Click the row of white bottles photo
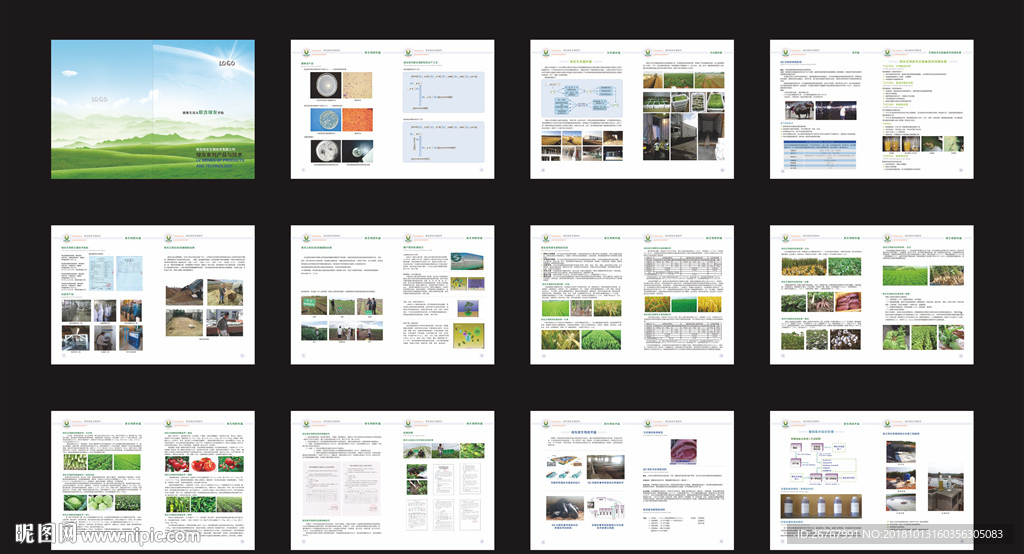The width and height of the screenshot is (1024, 554). tap(821, 506)
